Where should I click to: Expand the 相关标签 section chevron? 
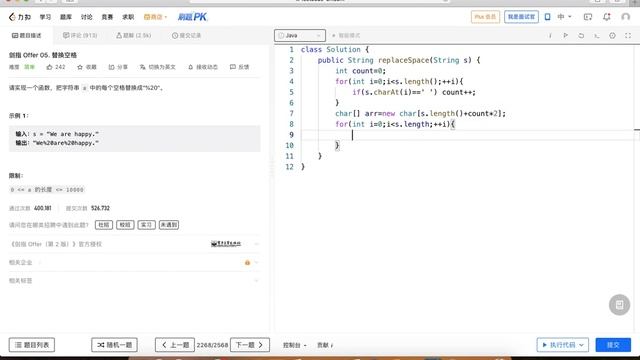click(256, 281)
